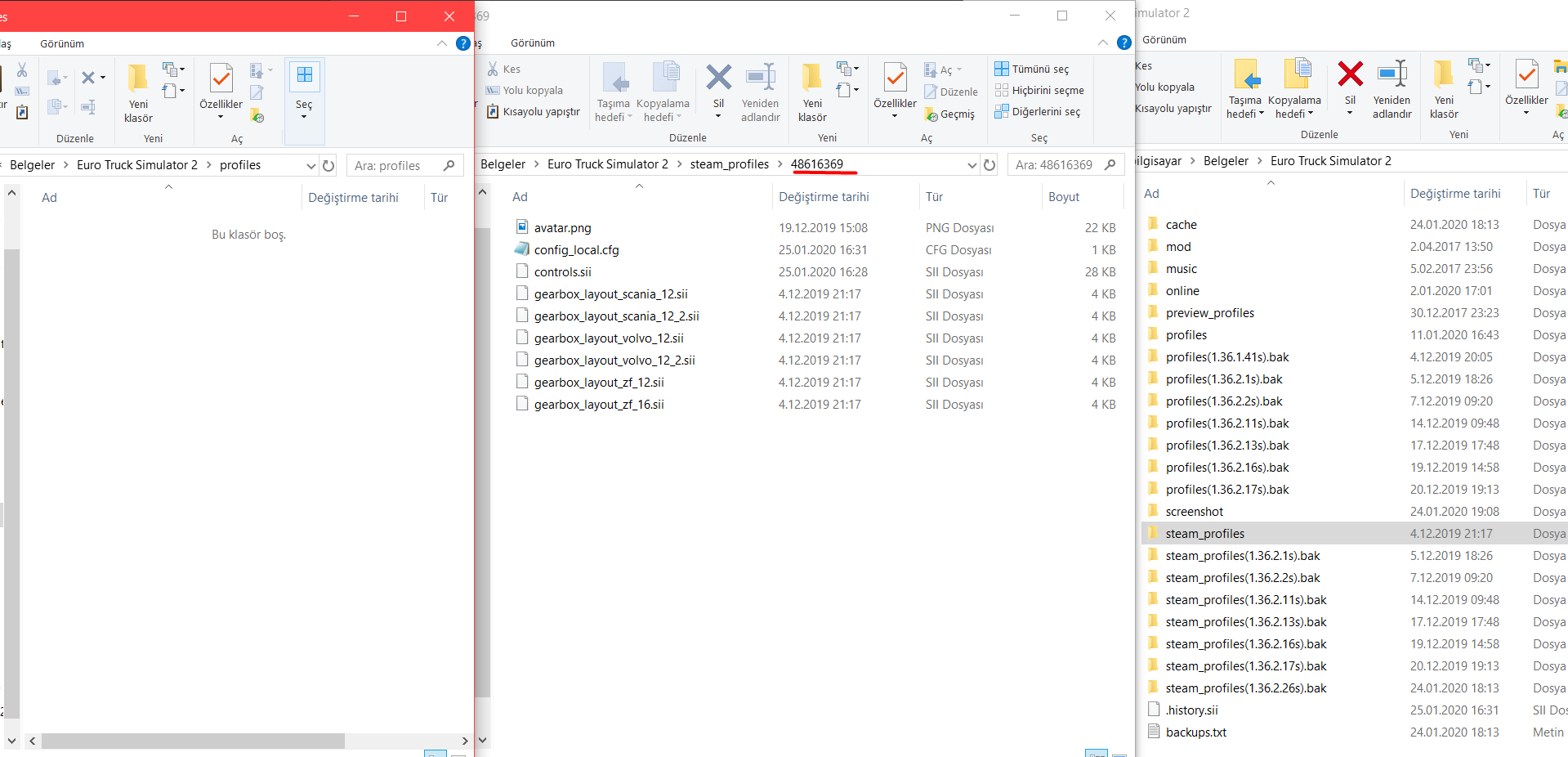This screenshot has width=1568, height=757.
Task: Expand address history dropdown in middle window
Action: [972, 164]
